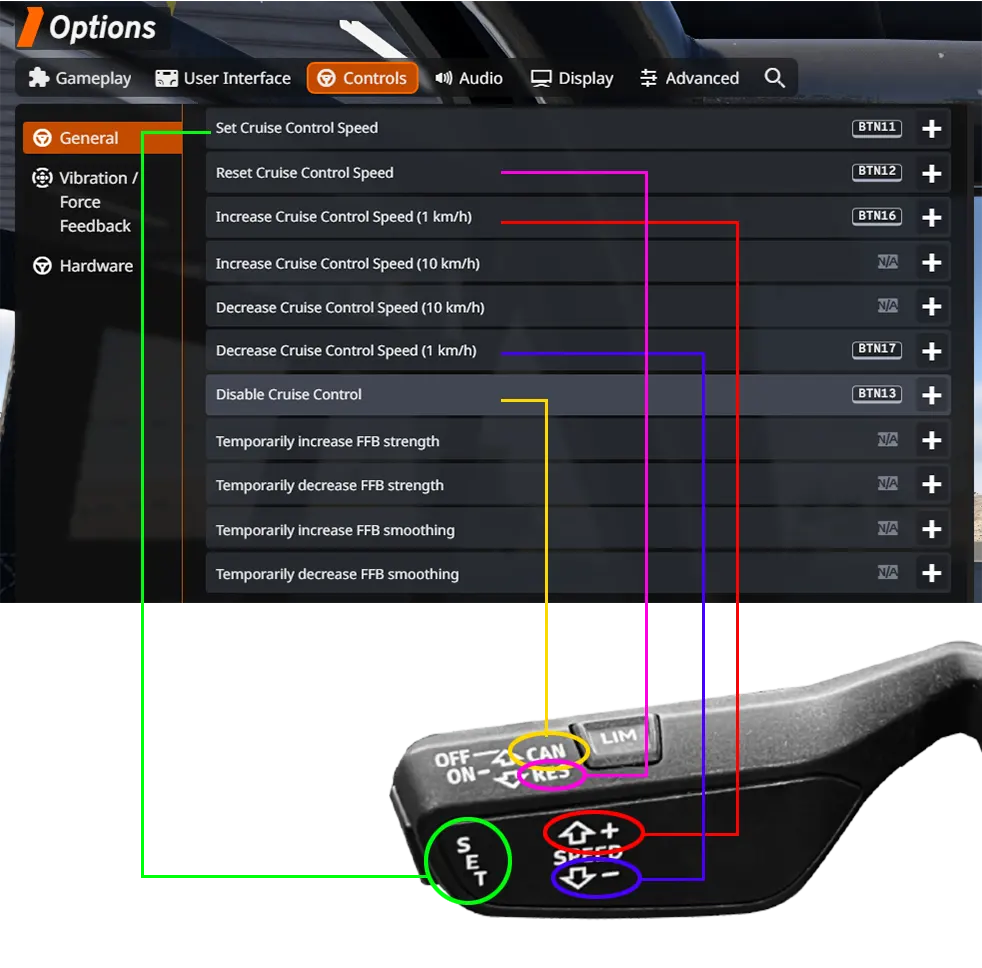
Task: Go to the Audio tab
Action: click(x=469, y=78)
